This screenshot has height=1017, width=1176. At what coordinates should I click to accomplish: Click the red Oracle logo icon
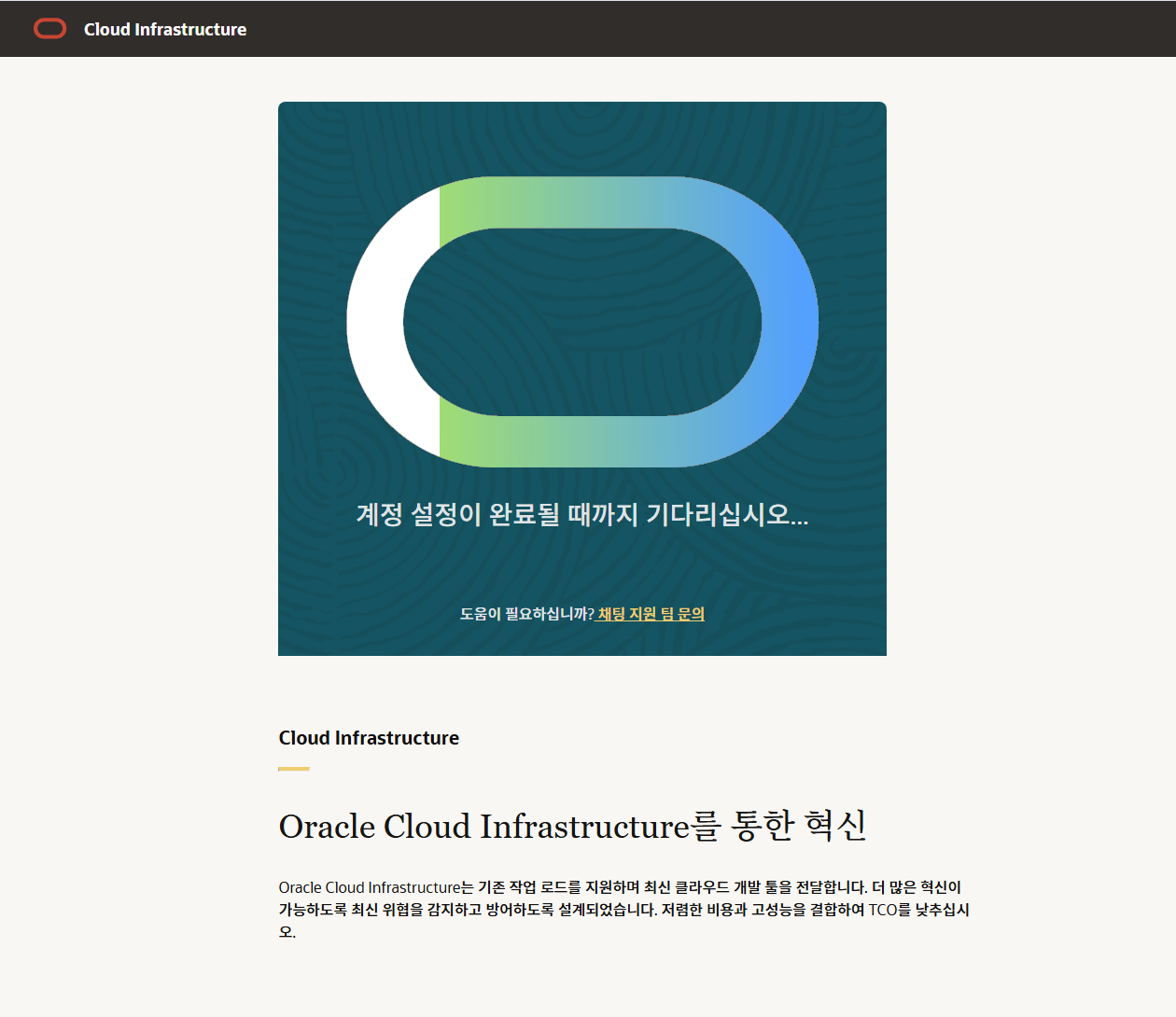50,29
